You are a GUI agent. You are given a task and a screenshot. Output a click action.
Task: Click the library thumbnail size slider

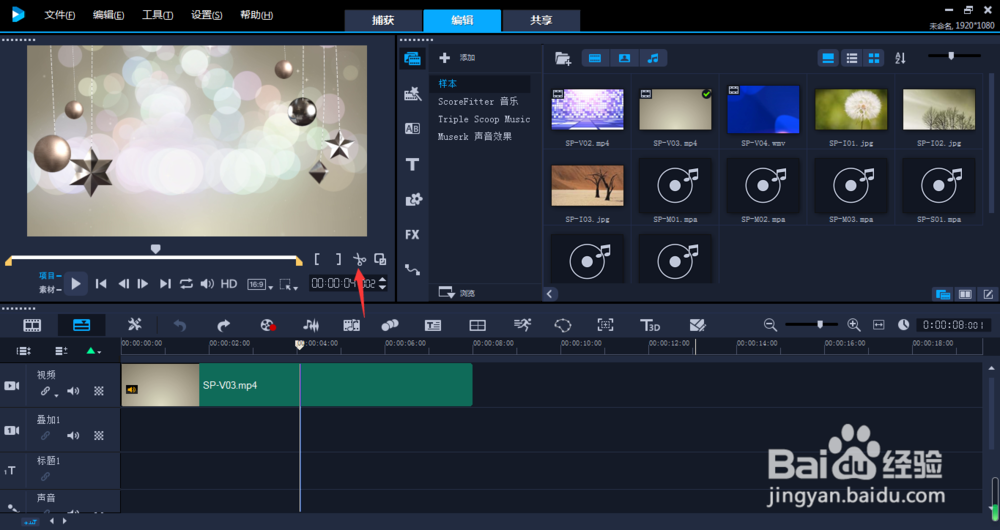[x=951, y=56]
